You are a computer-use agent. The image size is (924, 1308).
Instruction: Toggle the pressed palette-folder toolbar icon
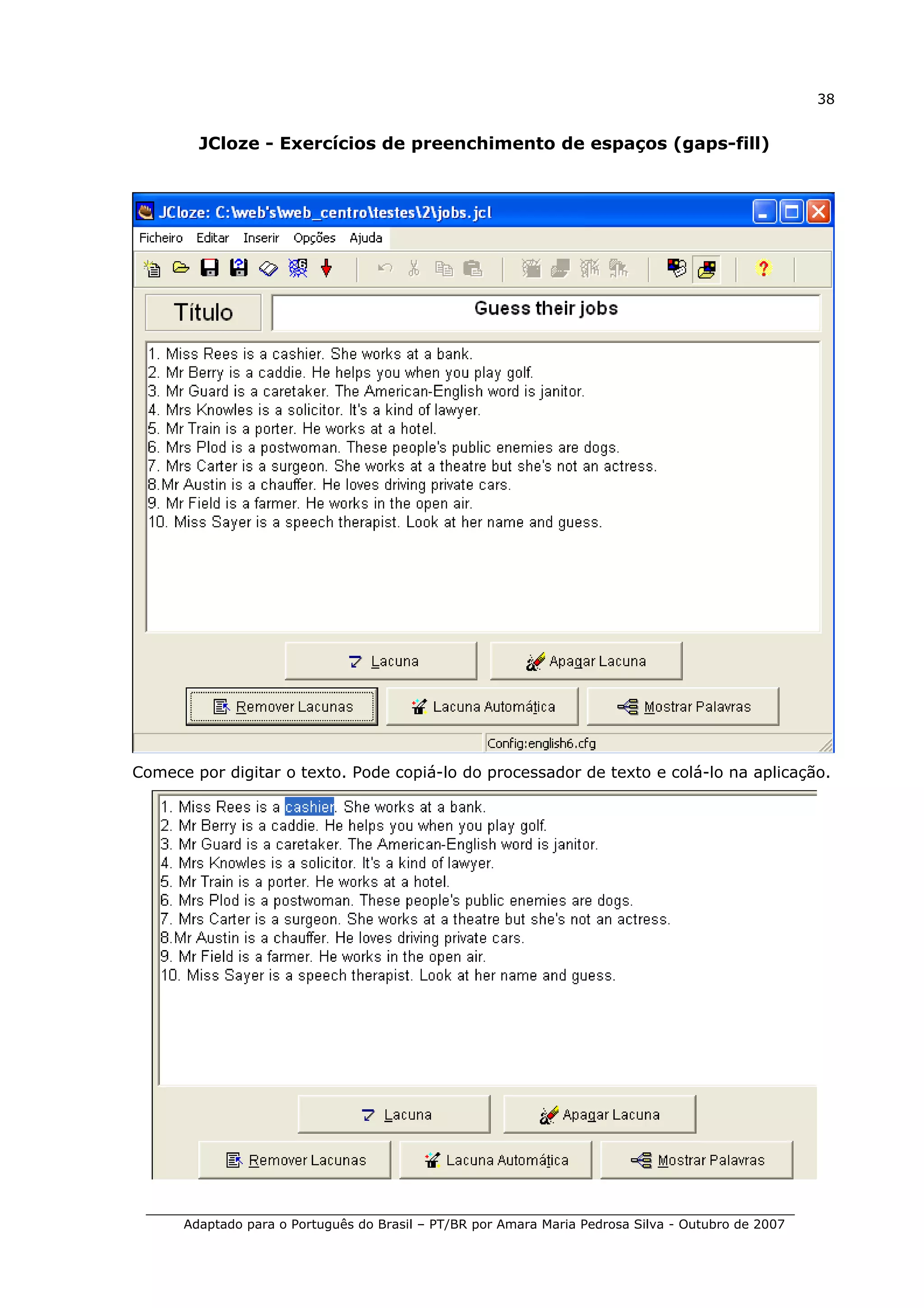click(x=707, y=269)
